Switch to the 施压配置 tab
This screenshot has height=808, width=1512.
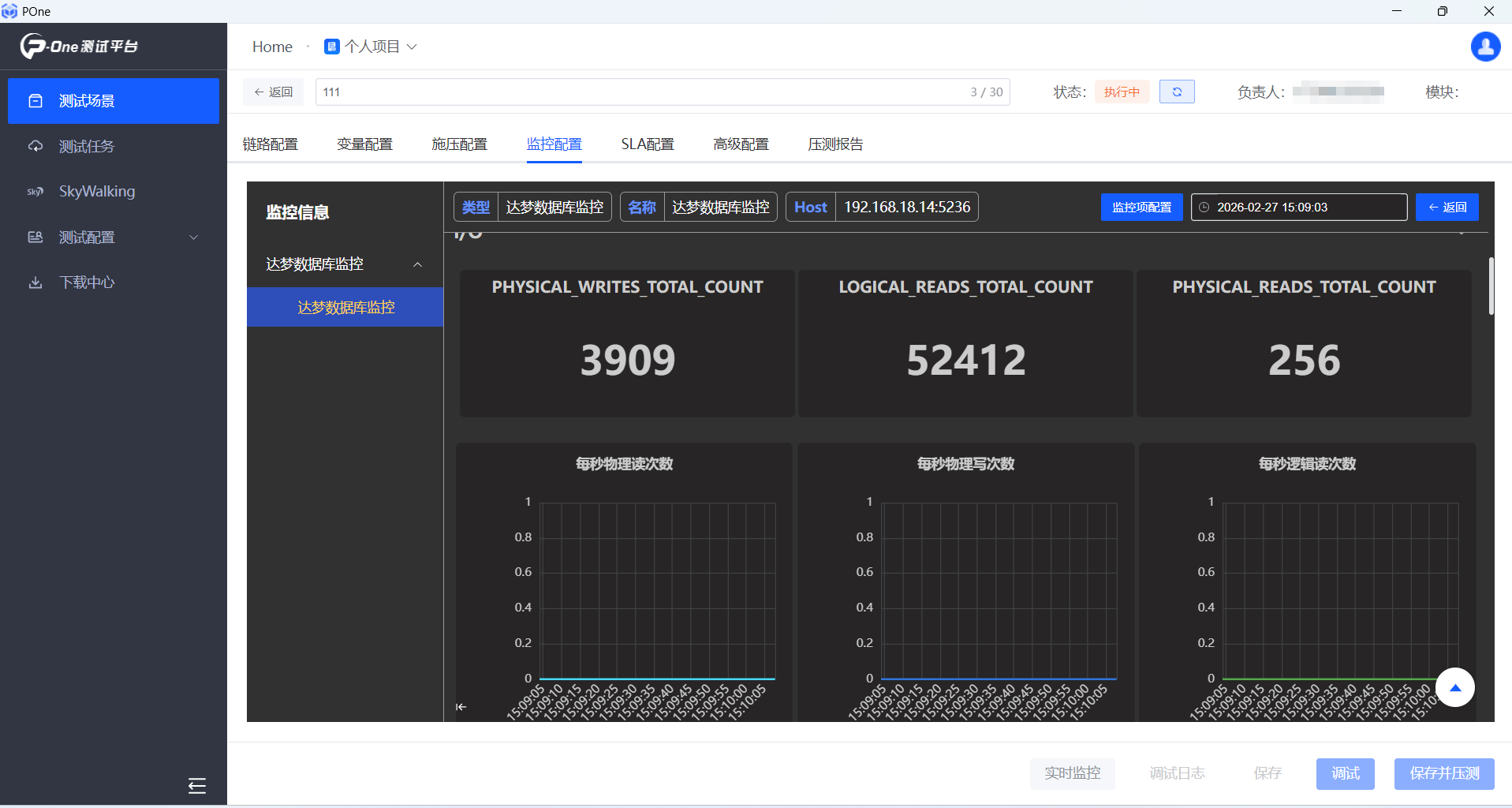pos(459,144)
